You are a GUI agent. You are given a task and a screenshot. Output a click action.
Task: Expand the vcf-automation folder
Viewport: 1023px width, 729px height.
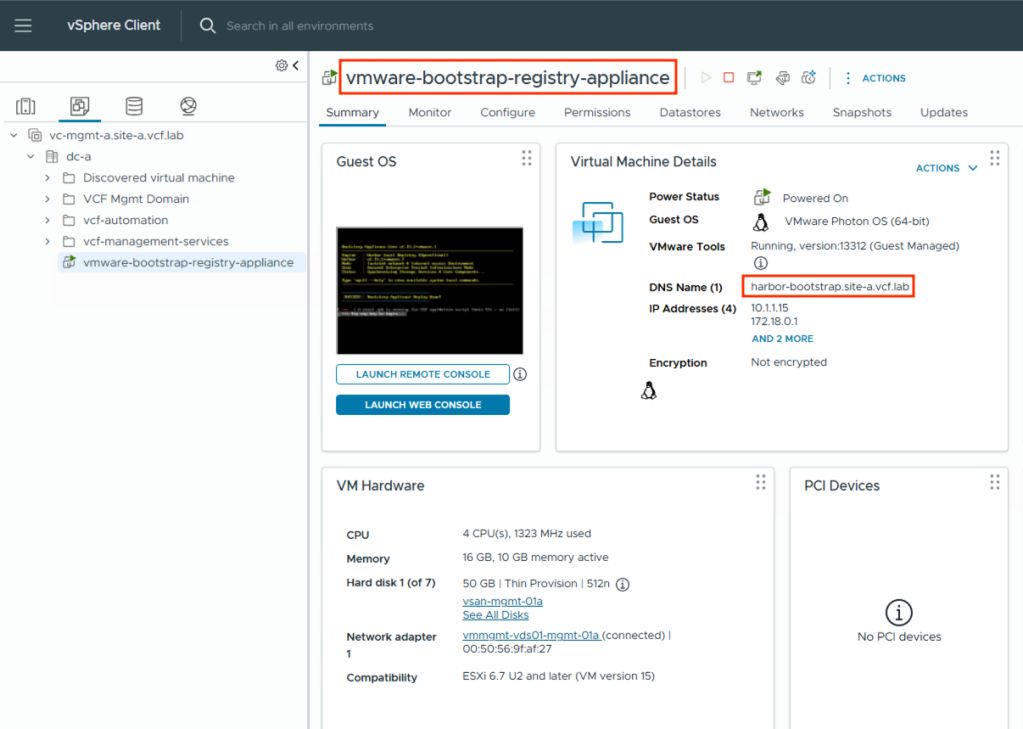(48, 220)
